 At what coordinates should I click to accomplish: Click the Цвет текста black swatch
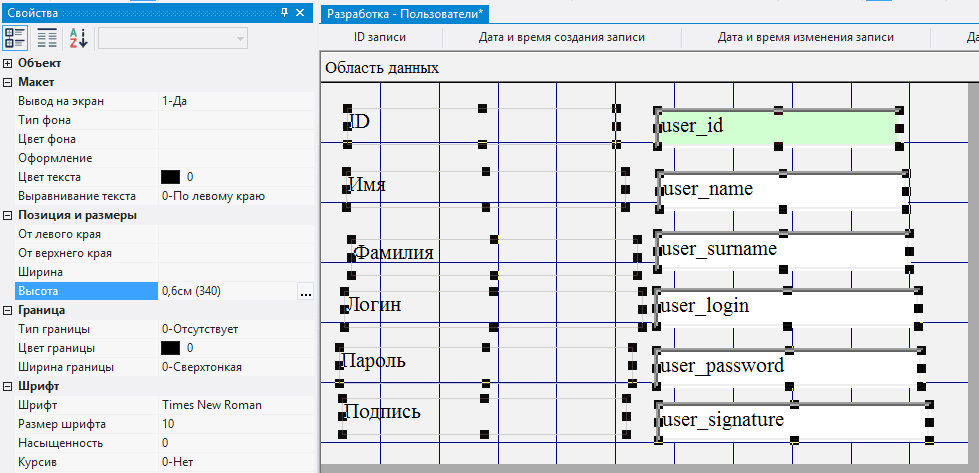click(171, 177)
